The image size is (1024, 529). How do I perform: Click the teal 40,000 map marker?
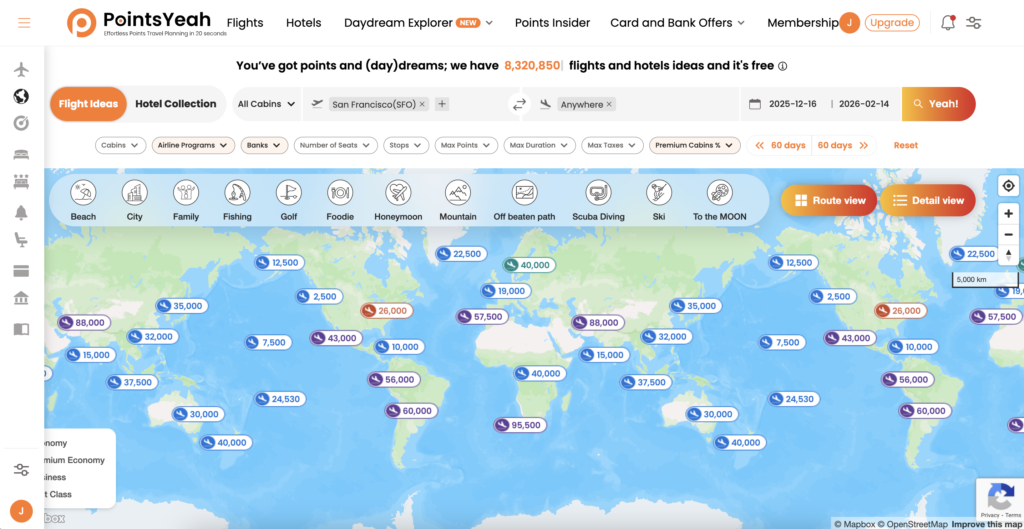530,265
